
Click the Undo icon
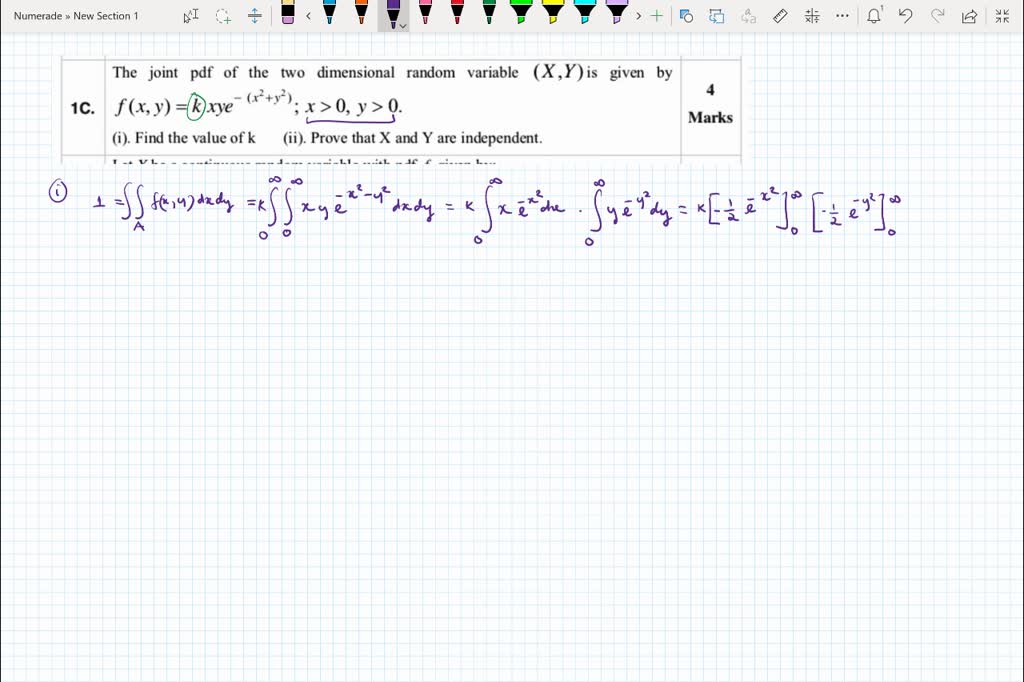(905, 16)
